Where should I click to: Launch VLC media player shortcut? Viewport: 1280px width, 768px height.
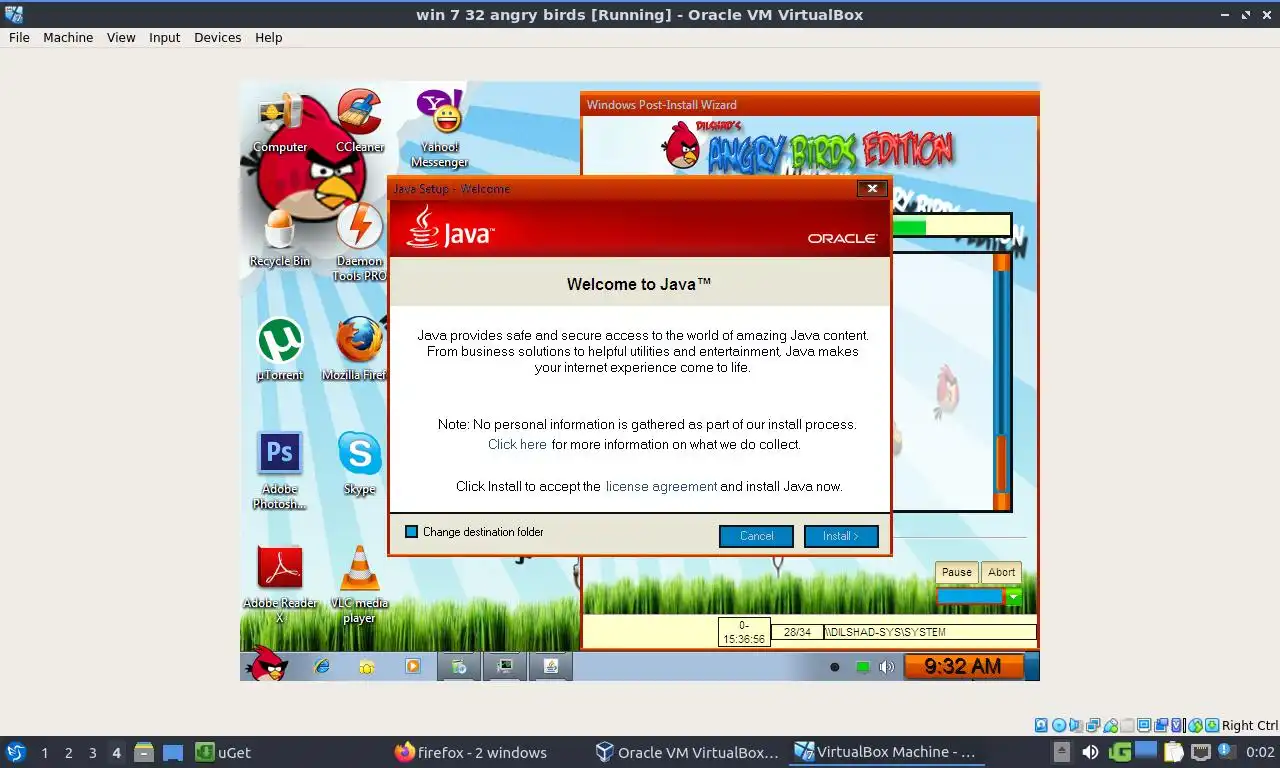pyautogui.click(x=359, y=584)
